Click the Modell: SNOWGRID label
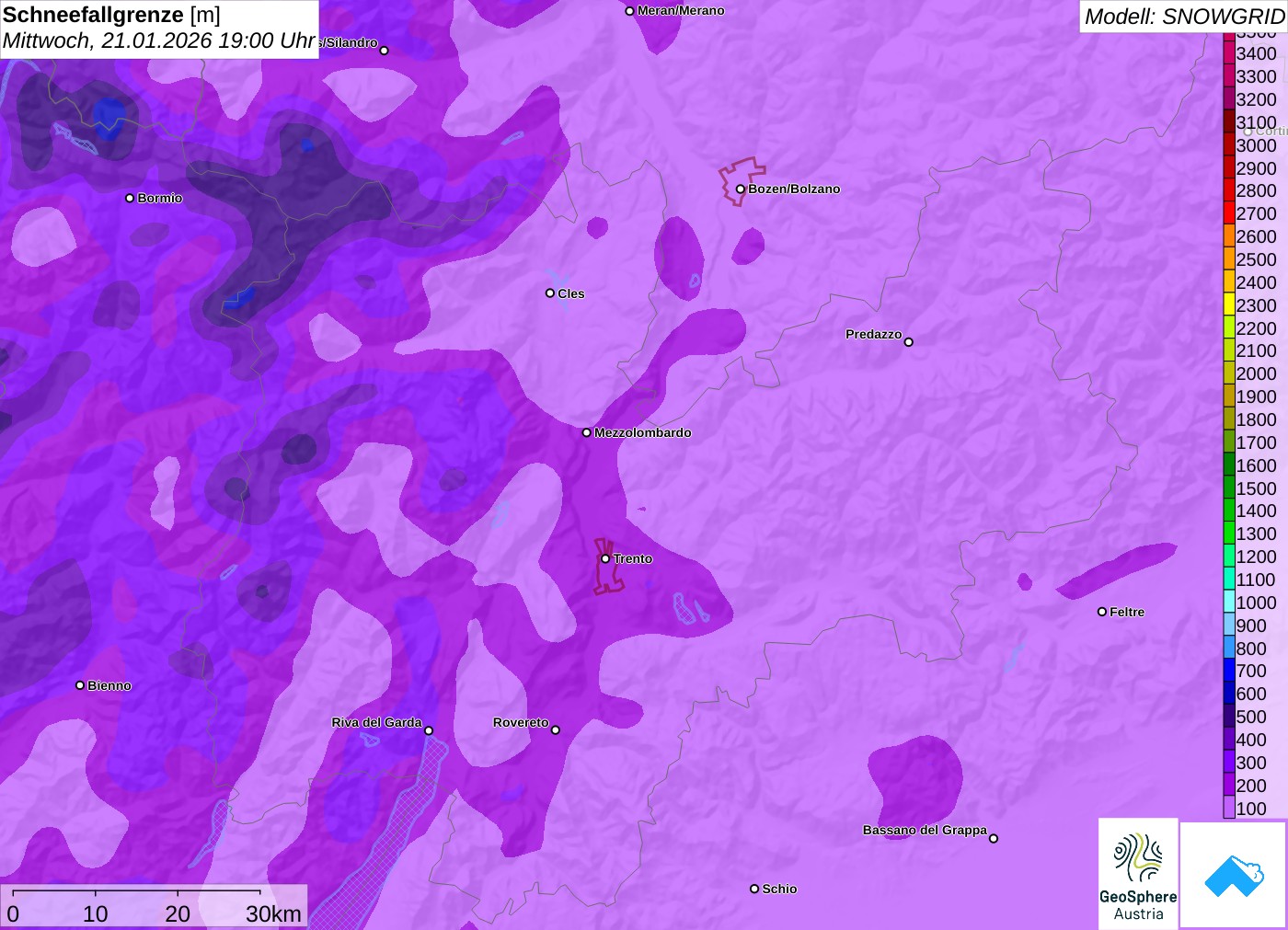Viewport: 1288px width, 930px height. (1184, 17)
